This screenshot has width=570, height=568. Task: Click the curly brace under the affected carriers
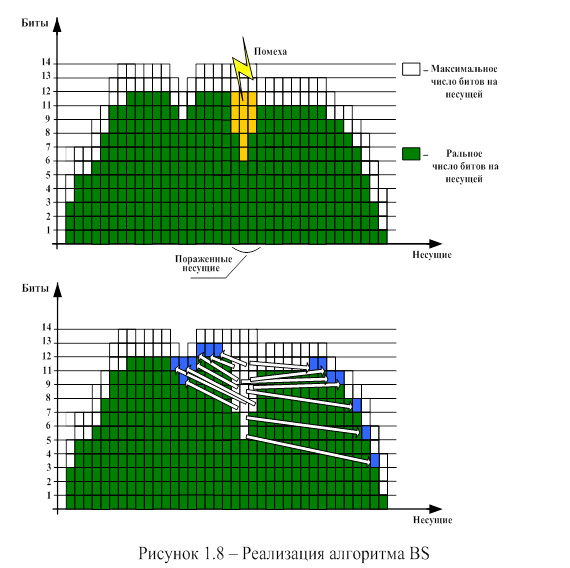(246, 250)
